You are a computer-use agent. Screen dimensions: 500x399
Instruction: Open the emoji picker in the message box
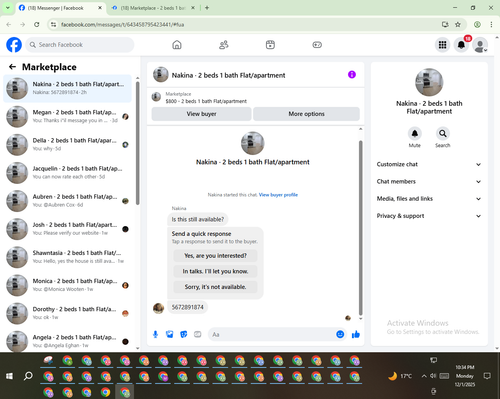click(x=340, y=334)
